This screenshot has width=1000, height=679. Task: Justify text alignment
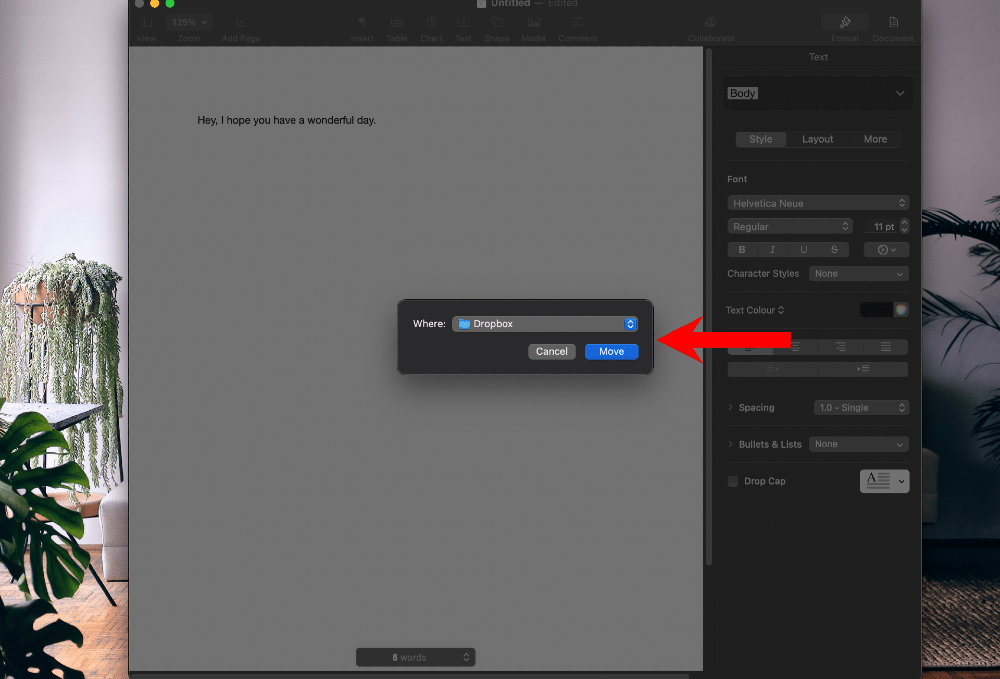click(886, 347)
